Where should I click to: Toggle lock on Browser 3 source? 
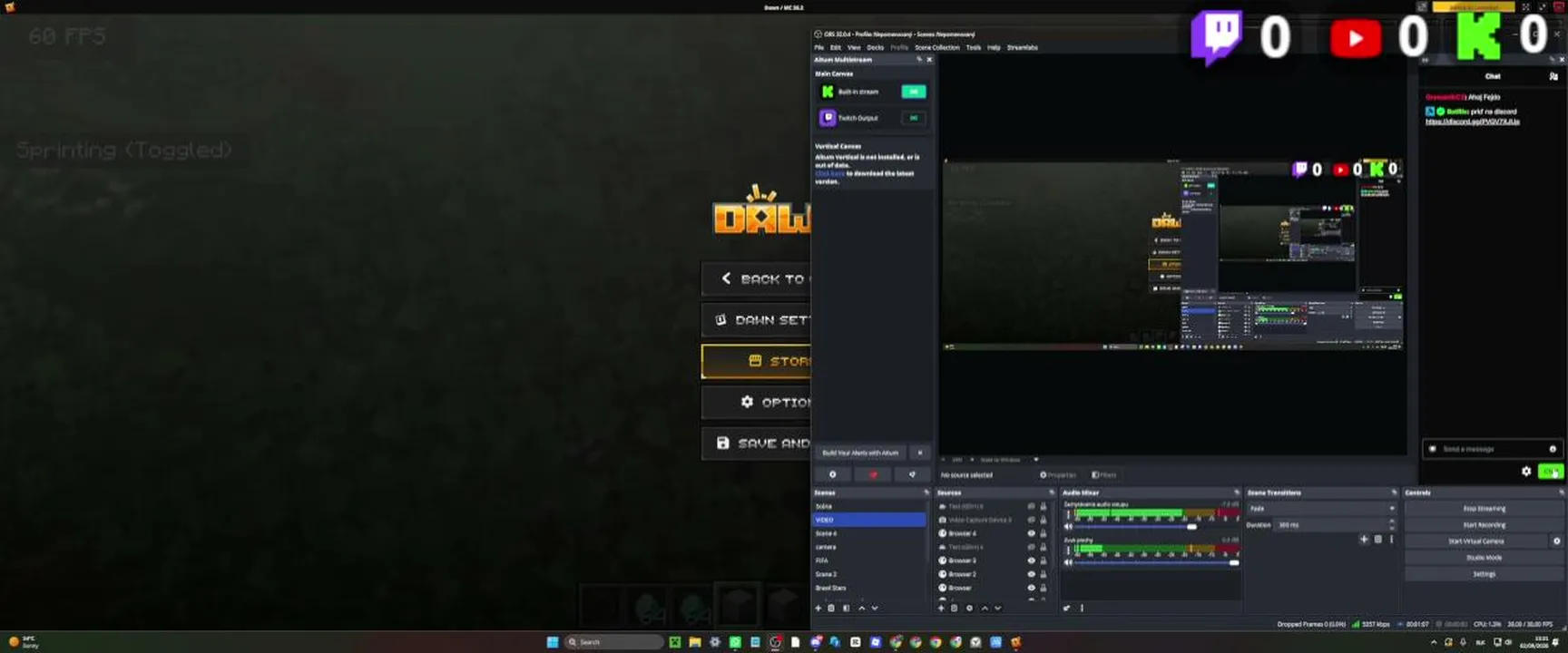point(1043,560)
